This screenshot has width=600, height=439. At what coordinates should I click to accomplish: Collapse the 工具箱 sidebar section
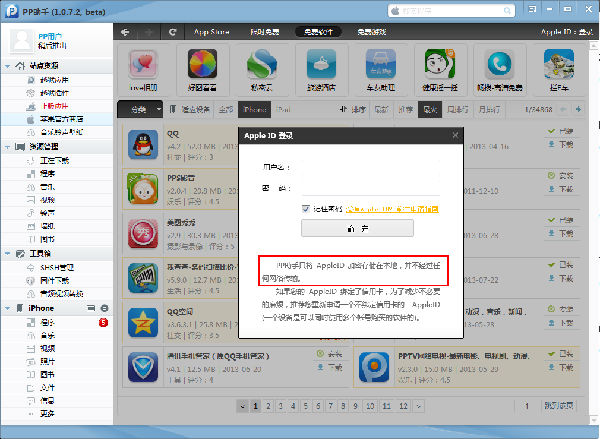click(7, 254)
